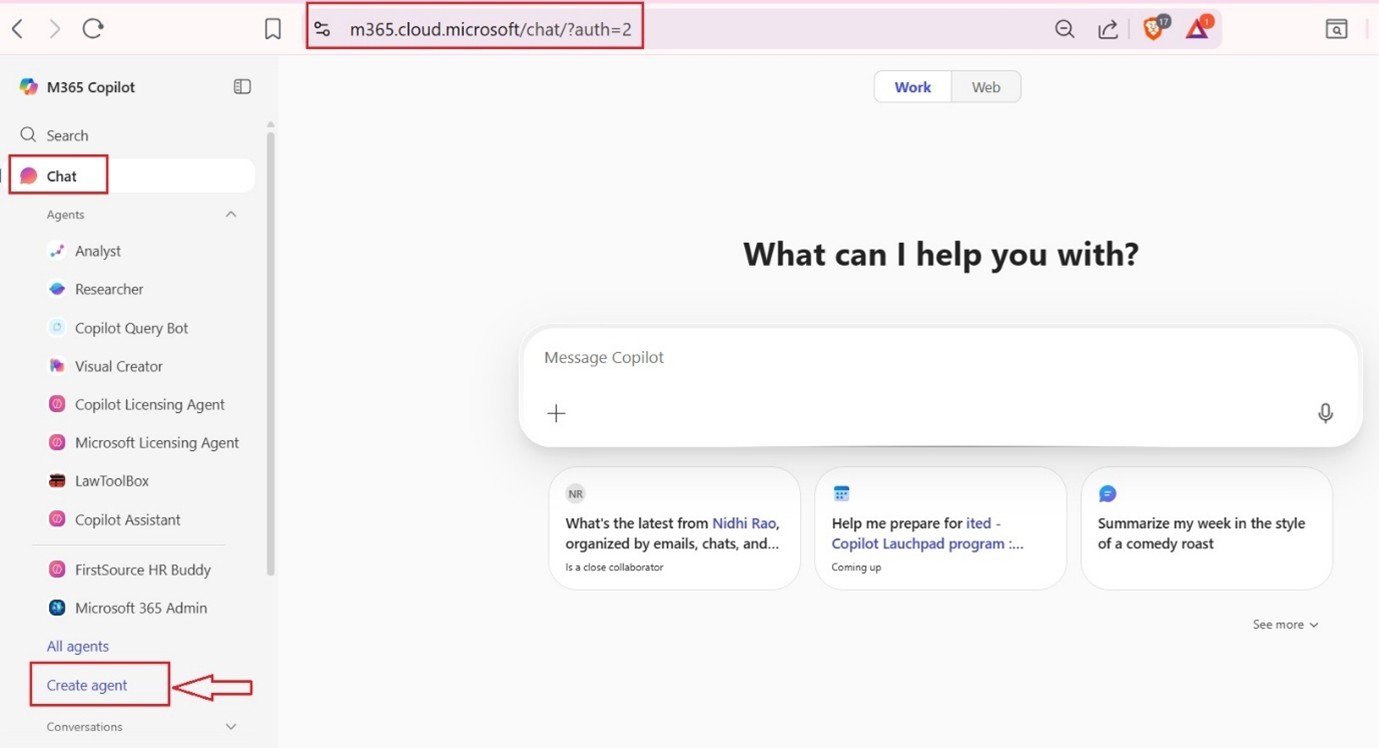Click the Search magnifier icon in sidebar
This screenshot has width=1379, height=748.
(x=28, y=135)
